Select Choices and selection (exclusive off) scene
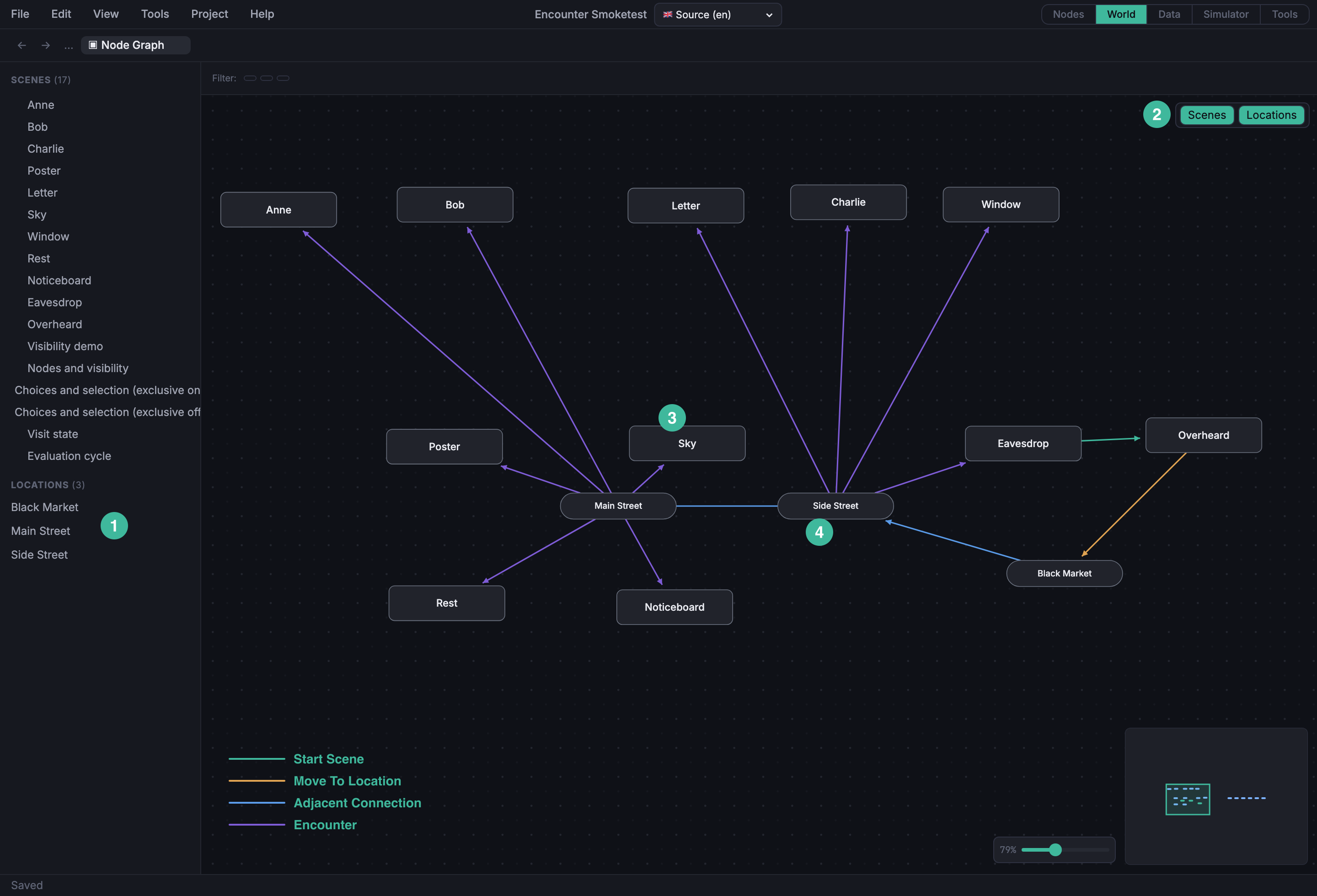This screenshot has height=896, width=1317. 107,412
